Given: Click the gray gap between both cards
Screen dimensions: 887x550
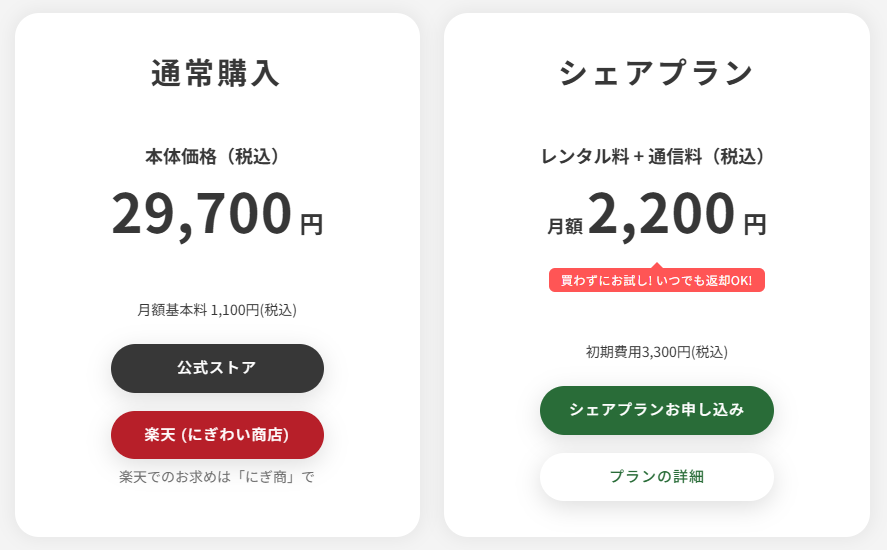Looking at the screenshot, I should click(x=432, y=275).
